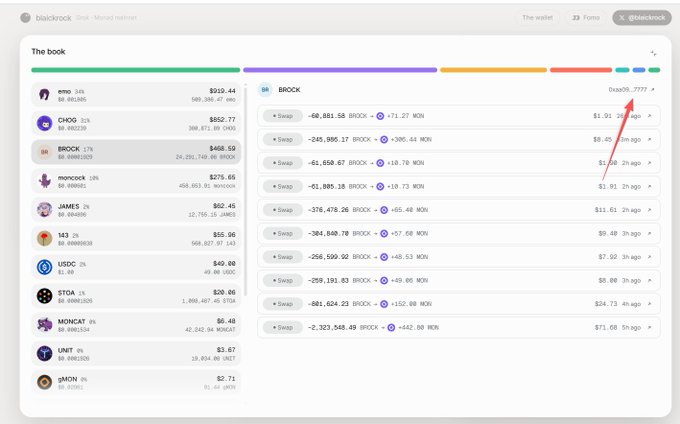The height and width of the screenshot is (424, 680).
Task: Open the link arrow on the -2,323,548.49 BROCK swap
Action: pos(650,327)
